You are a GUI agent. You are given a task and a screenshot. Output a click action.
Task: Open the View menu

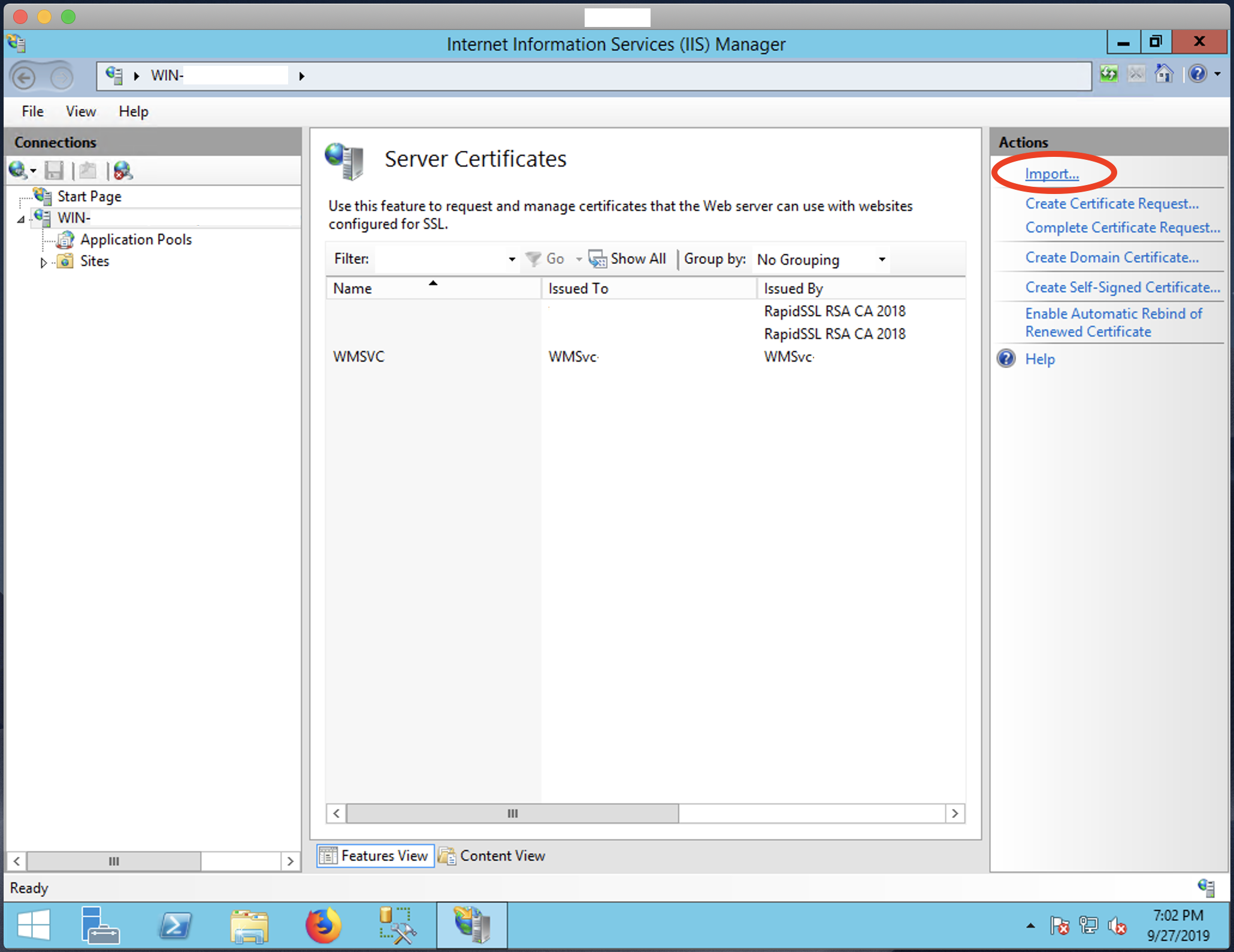pyautogui.click(x=80, y=111)
